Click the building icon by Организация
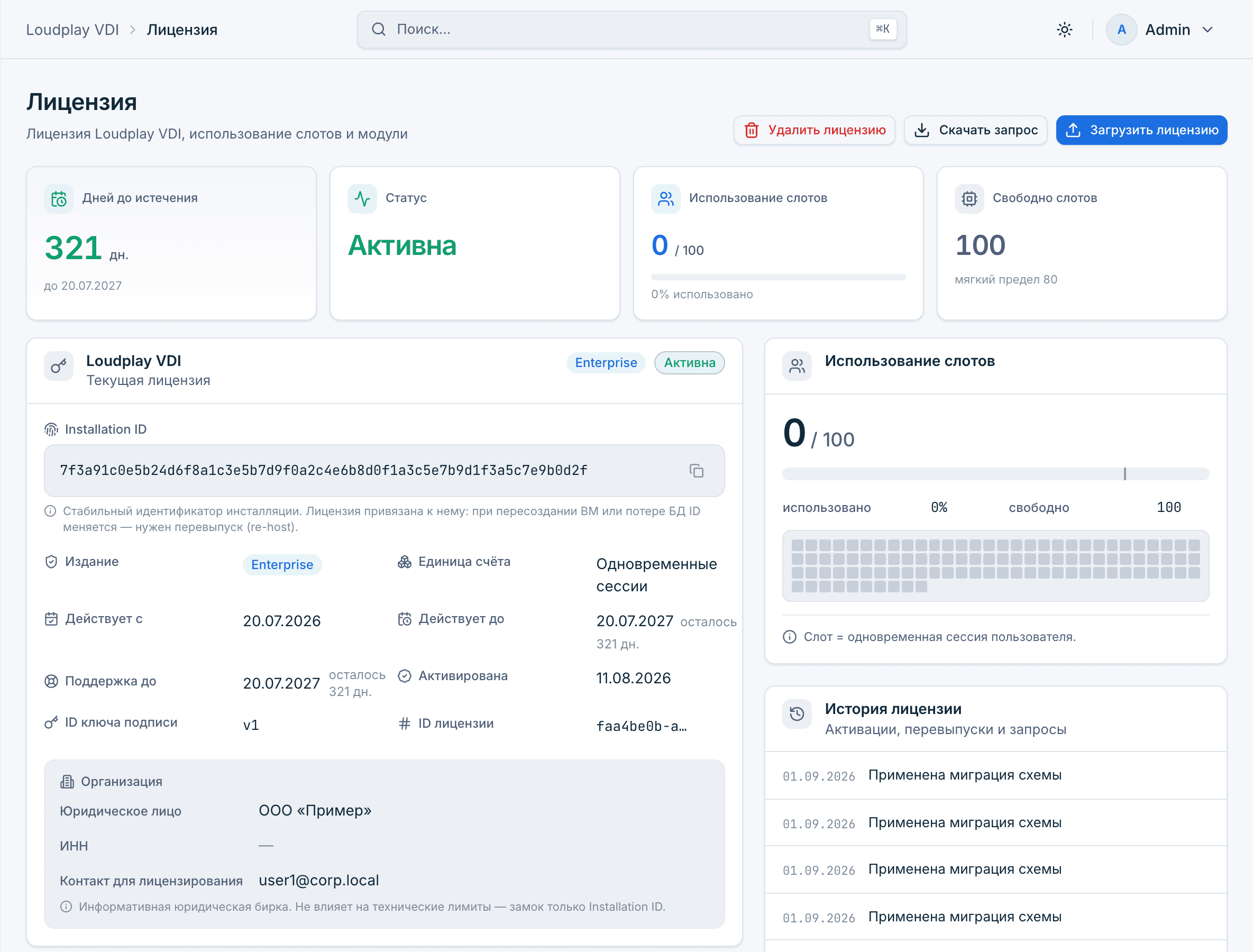Screen dimensions: 1253x952 [x=67, y=782]
